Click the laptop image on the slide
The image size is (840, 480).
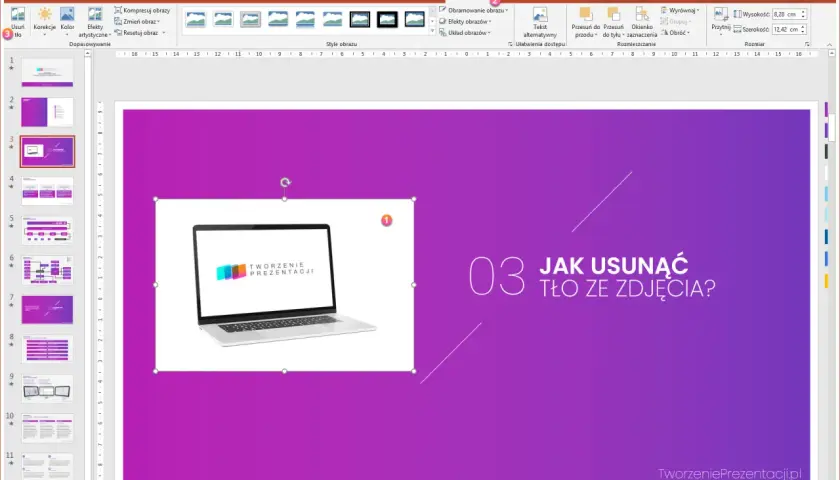pyautogui.click(x=284, y=285)
